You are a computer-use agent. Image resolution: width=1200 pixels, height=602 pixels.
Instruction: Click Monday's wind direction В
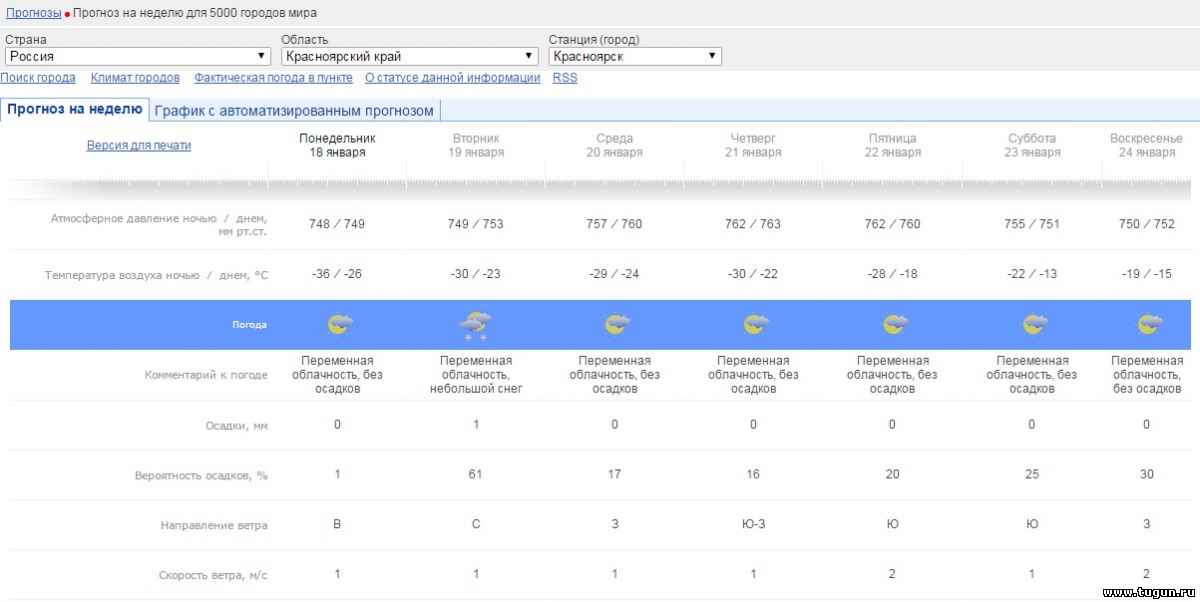pos(337,524)
